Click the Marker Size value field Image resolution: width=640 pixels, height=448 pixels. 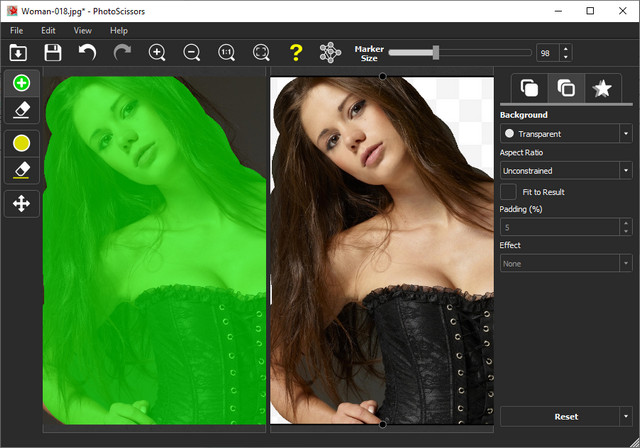click(547, 53)
